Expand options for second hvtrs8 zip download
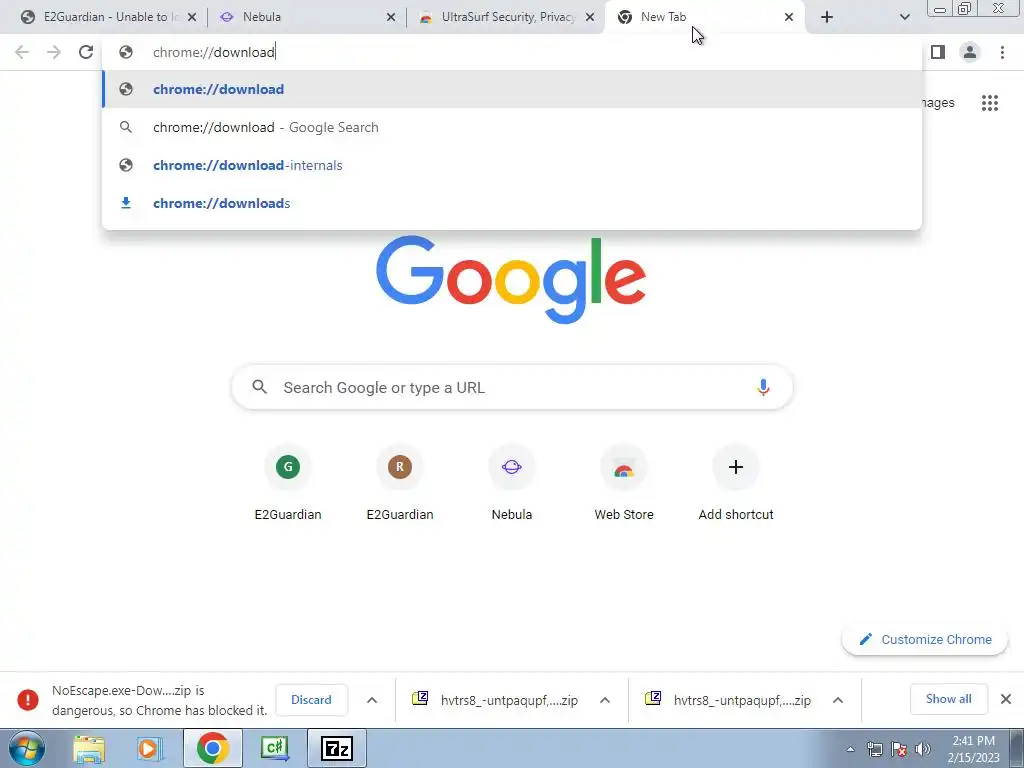This screenshot has width=1024, height=768. pyautogui.click(x=838, y=699)
